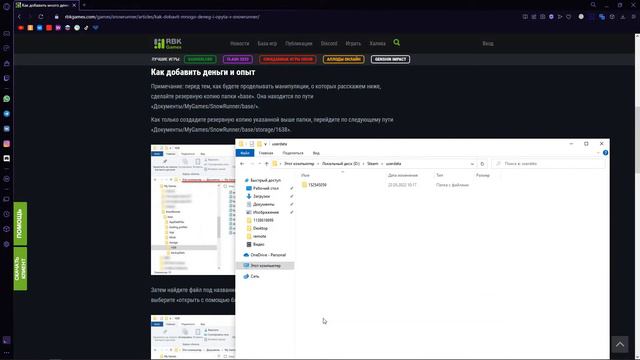Click the green search magnifier on RBK Games
The image size is (640, 360).
coord(396,42)
